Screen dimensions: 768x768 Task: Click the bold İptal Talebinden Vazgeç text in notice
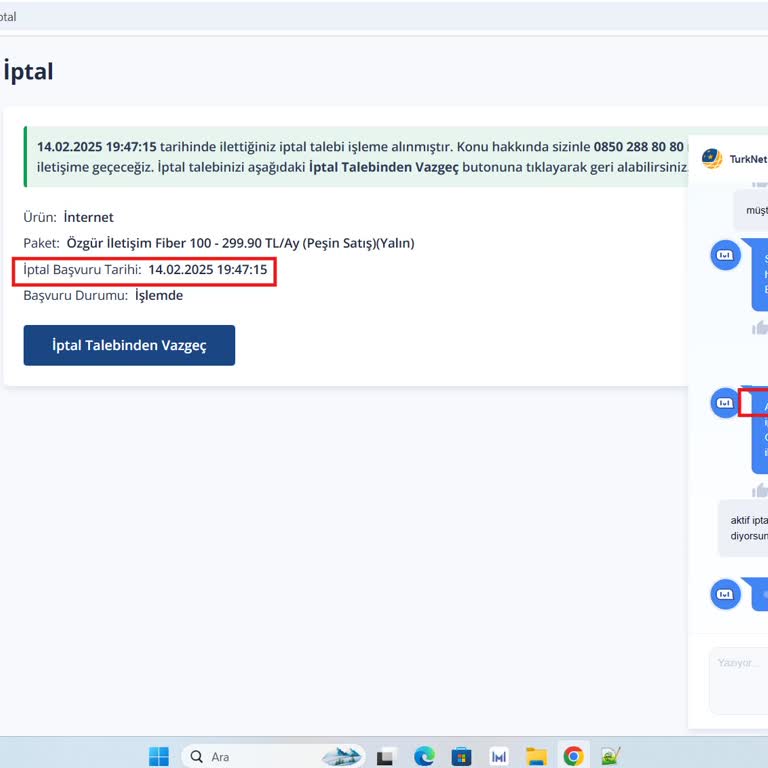tap(384, 167)
